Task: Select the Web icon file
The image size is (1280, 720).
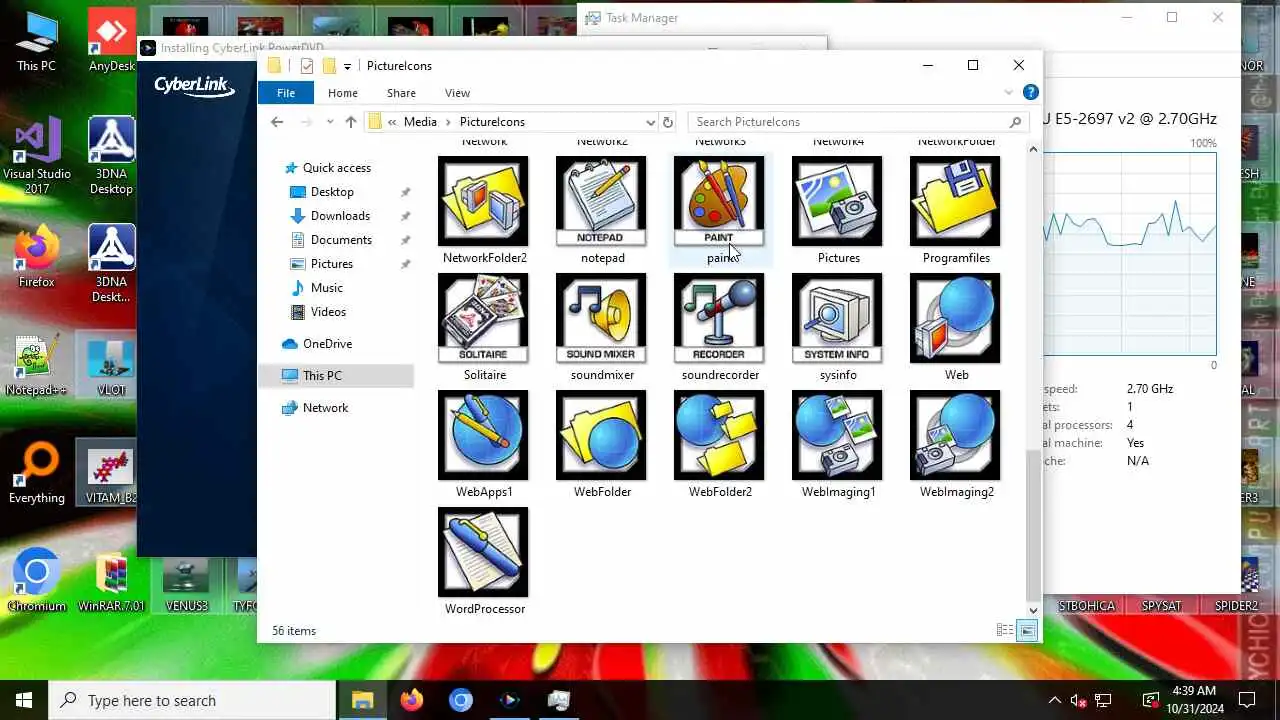Action: pyautogui.click(x=956, y=327)
